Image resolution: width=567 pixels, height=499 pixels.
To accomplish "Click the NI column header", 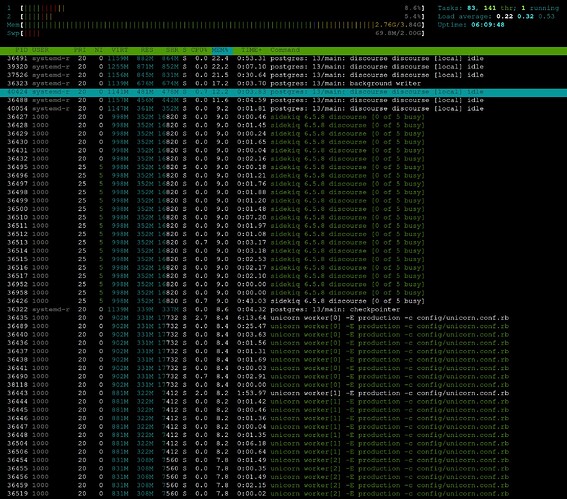I will click(x=99, y=50).
